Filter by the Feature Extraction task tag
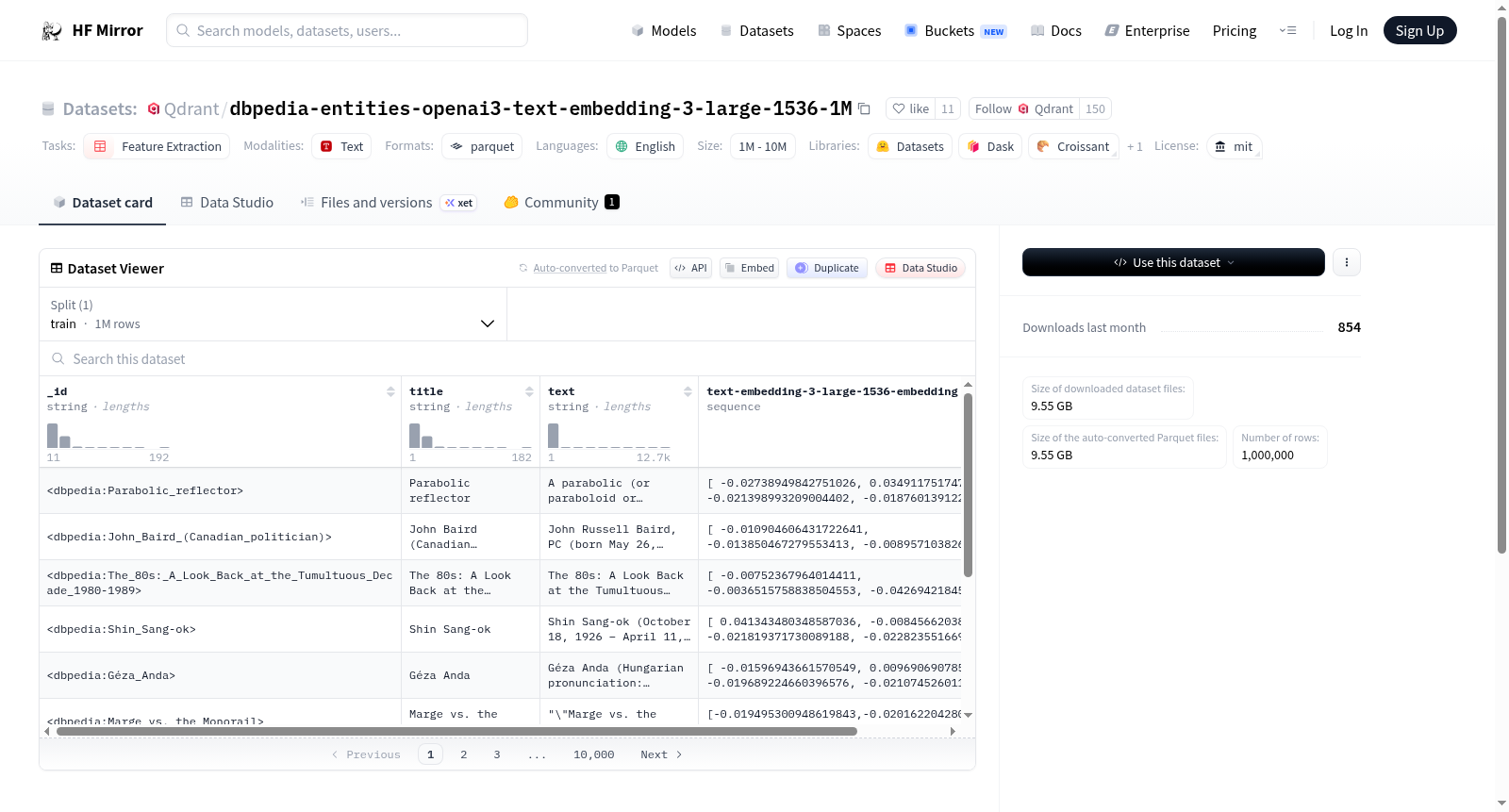The width and height of the screenshot is (1509, 812). pos(157,146)
